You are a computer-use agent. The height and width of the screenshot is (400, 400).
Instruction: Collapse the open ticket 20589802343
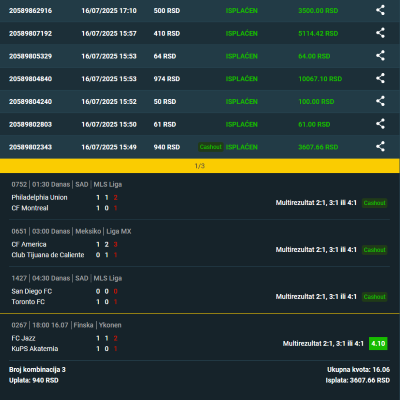200,147
